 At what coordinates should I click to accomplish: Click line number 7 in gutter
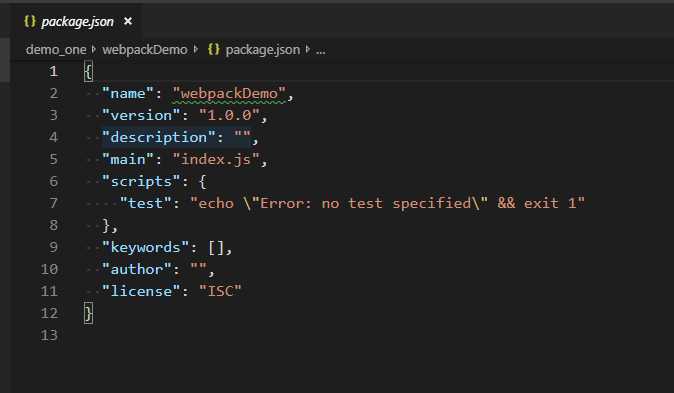pos(53,203)
